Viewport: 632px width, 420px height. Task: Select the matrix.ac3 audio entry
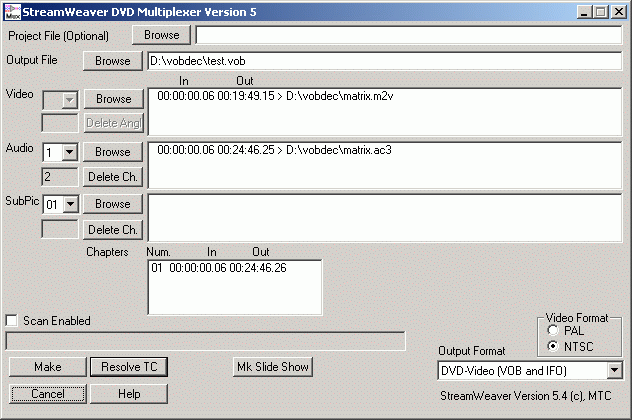tap(274, 150)
